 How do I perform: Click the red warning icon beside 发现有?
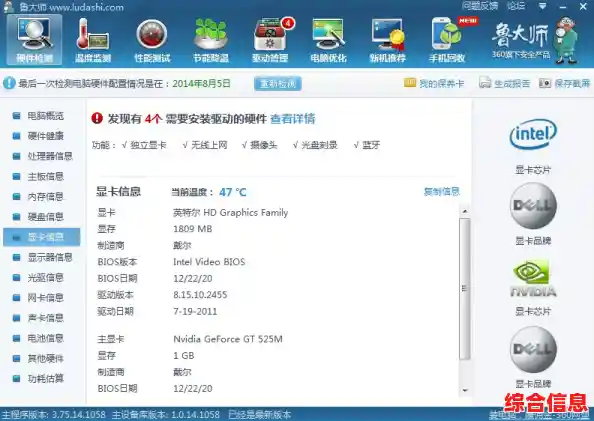pyautogui.click(x=97, y=118)
